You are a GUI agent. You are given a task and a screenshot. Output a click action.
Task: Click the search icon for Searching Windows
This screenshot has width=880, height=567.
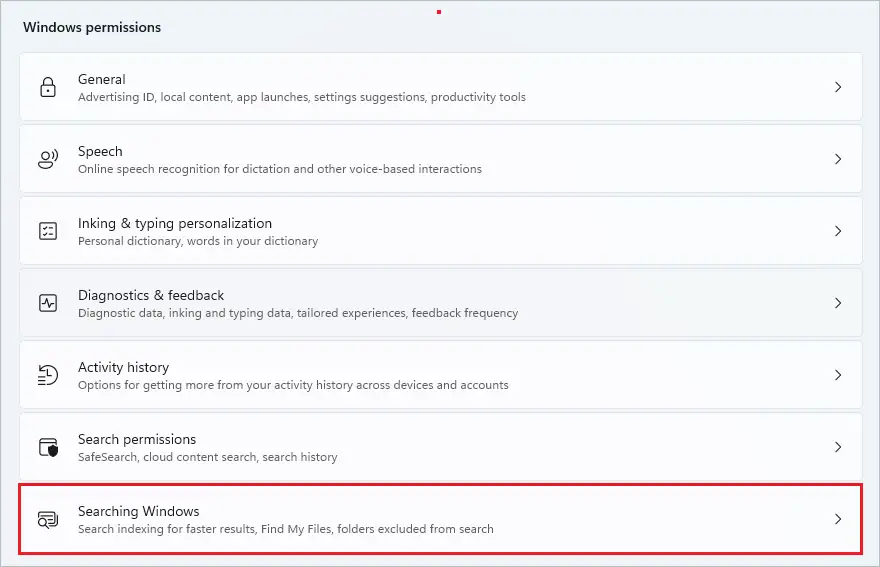tap(48, 519)
